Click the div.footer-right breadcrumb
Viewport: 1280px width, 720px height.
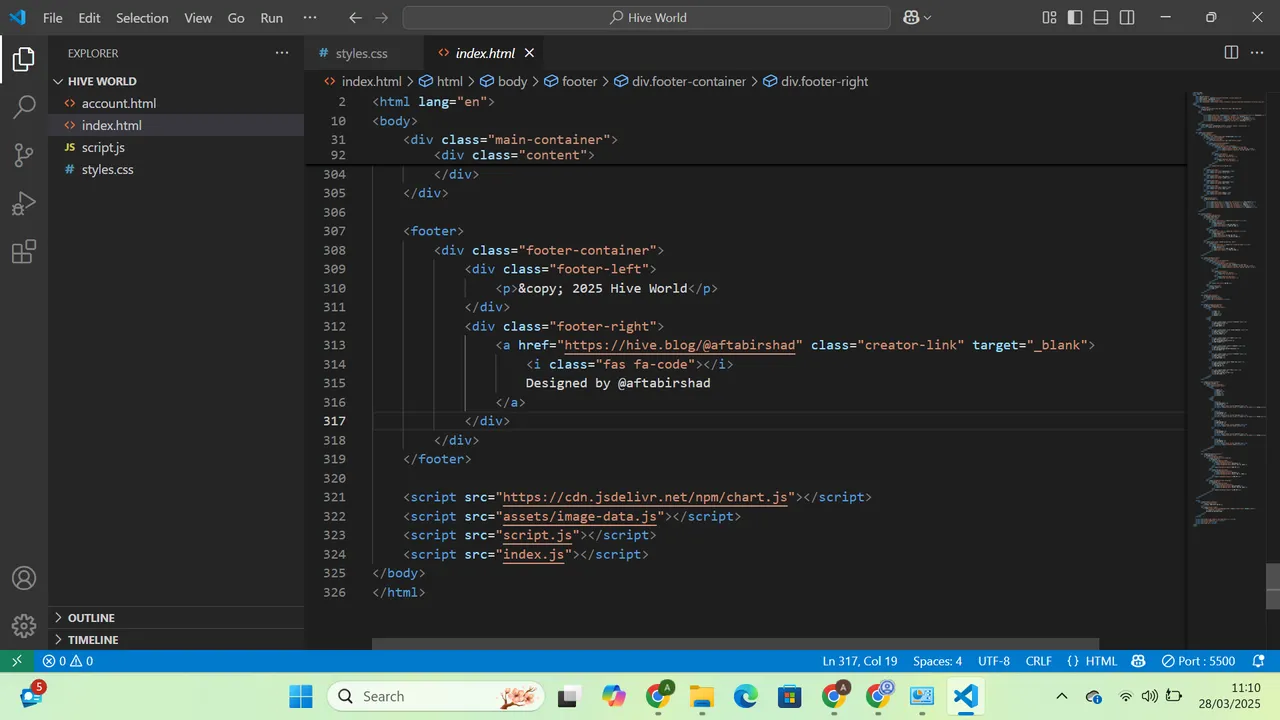(816, 81)
